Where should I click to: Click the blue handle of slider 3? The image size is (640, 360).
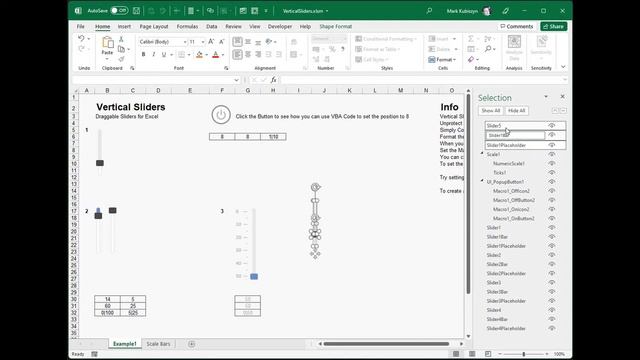[x=254, y=276]
